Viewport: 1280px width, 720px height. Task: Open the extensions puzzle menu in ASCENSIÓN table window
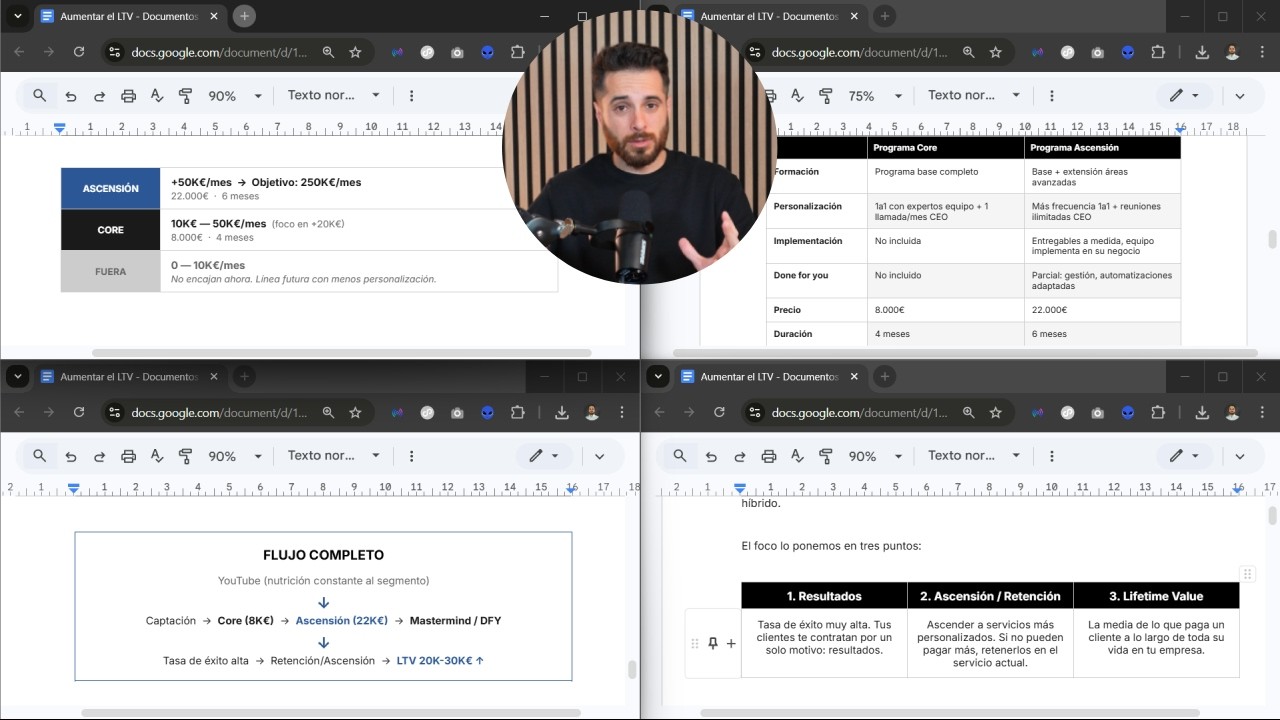(517, 52)
